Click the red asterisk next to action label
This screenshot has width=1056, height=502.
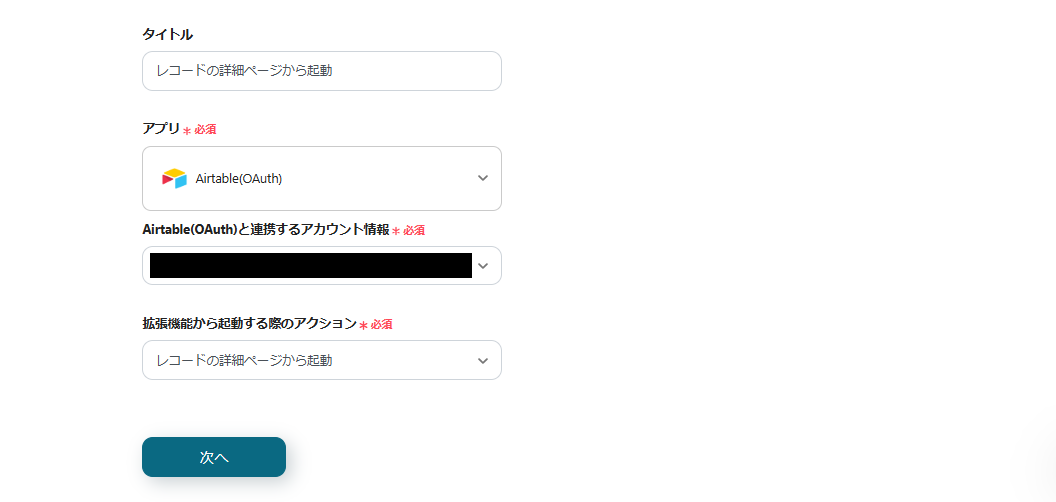[363, 325]
